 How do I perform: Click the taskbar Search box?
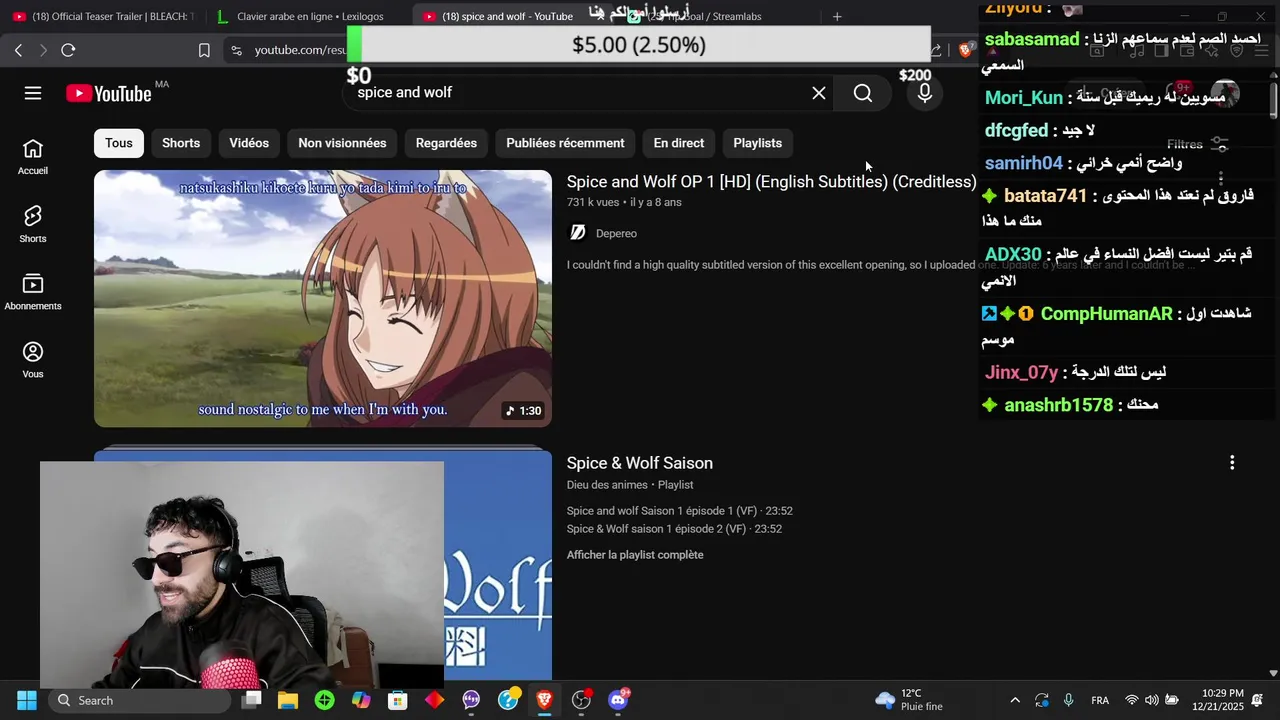point(141,700)
